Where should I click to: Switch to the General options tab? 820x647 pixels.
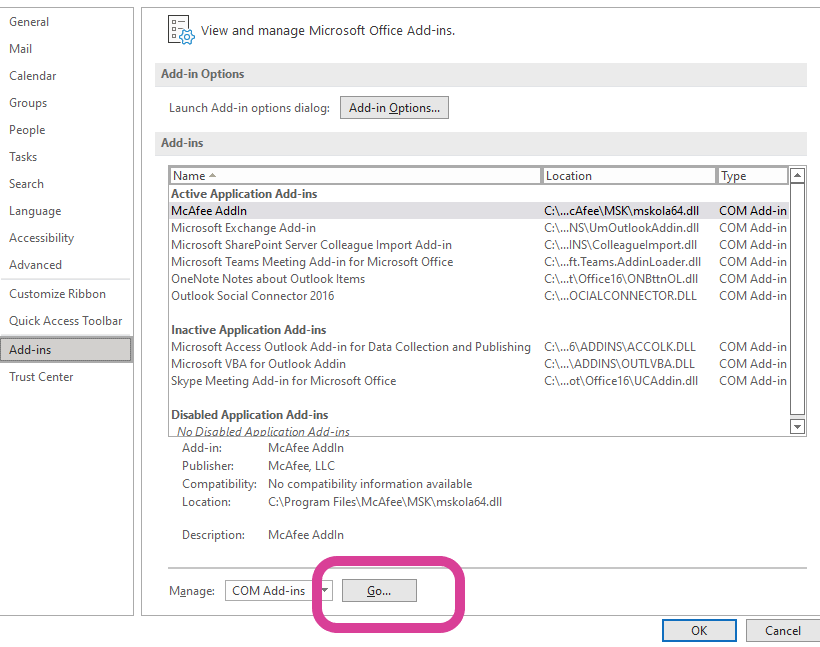click(x=29, y=22)
